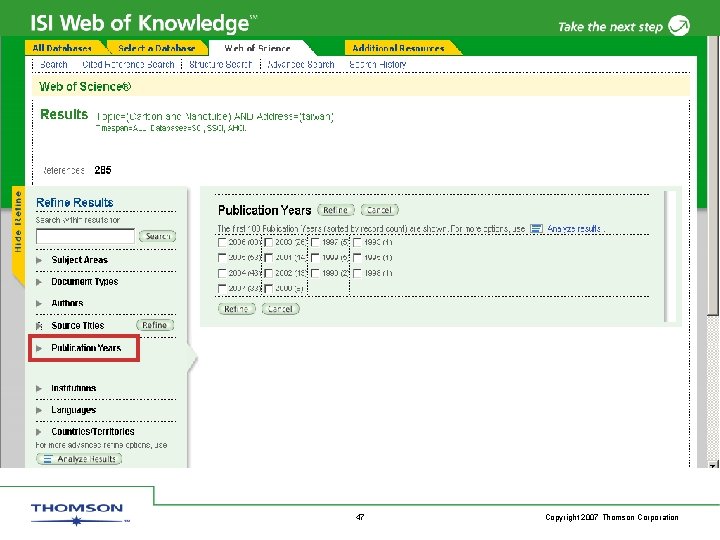Expand the Source Titles section arrow

(39, 326)
